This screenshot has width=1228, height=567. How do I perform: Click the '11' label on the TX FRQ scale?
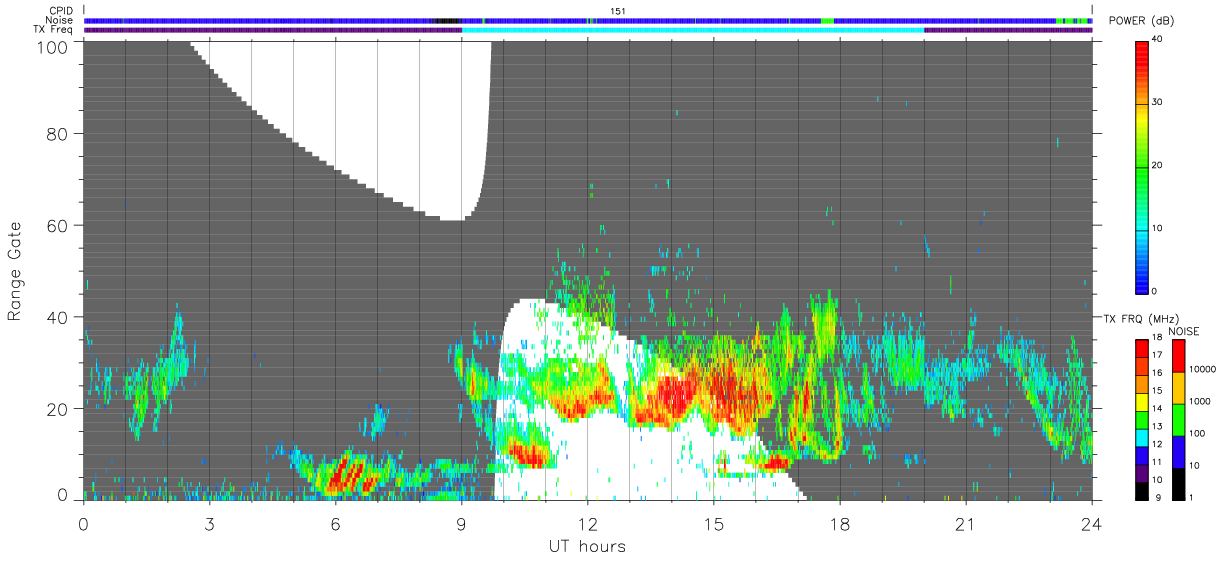point(1158,462)
